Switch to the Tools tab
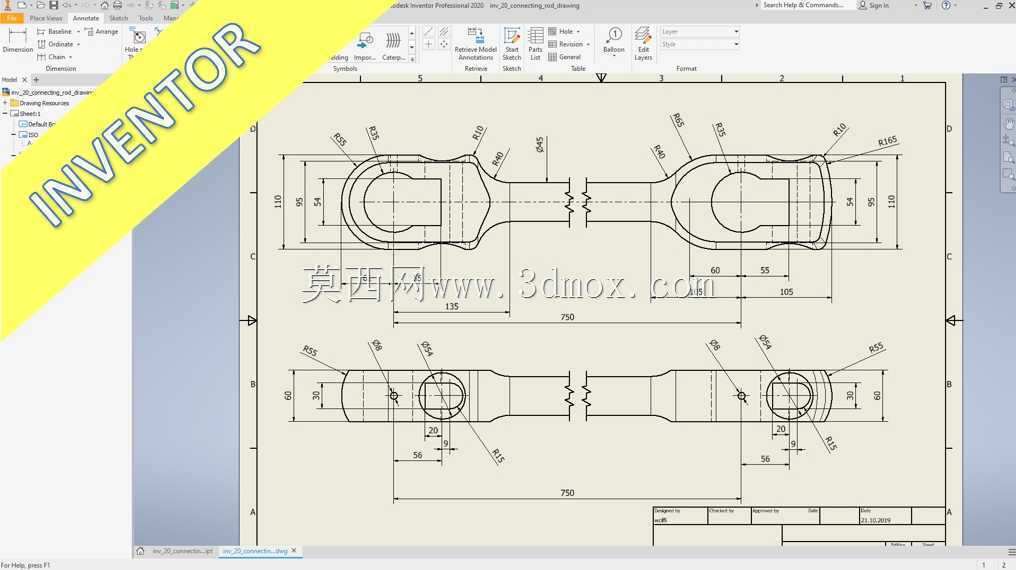 pyautogui.click(x=146, y=18)
